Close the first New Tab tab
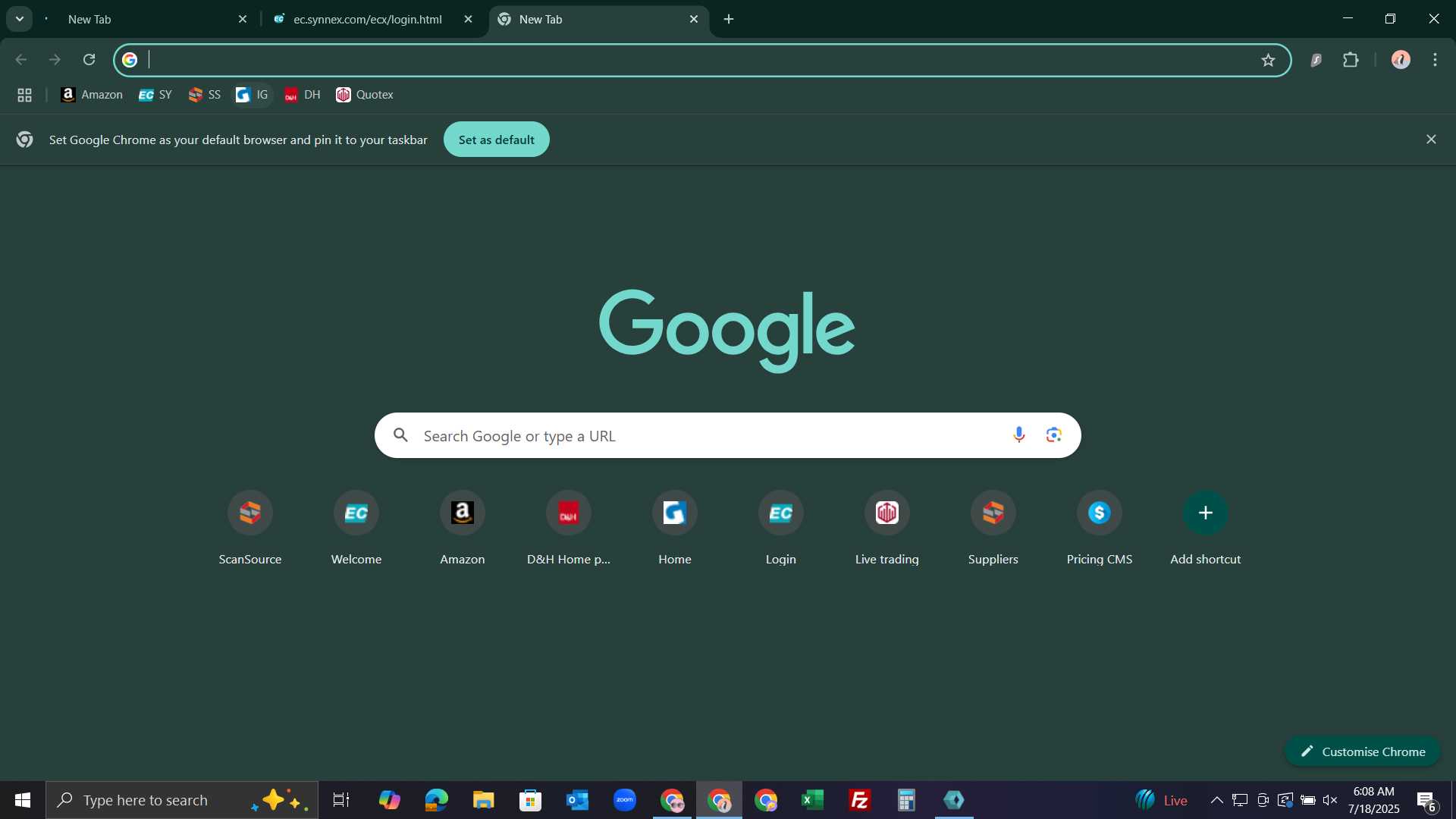 (x=243, y=20)
